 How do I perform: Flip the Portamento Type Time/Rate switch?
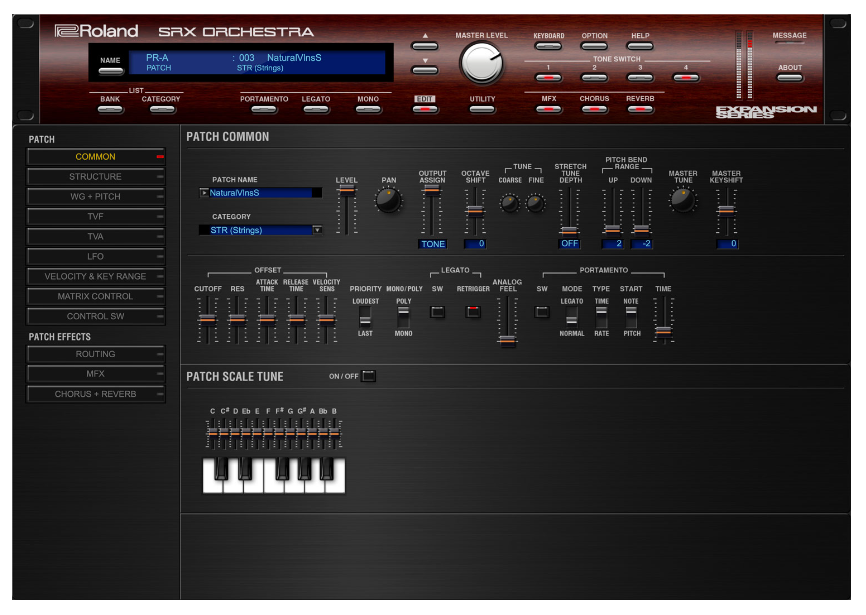point(601,317)
